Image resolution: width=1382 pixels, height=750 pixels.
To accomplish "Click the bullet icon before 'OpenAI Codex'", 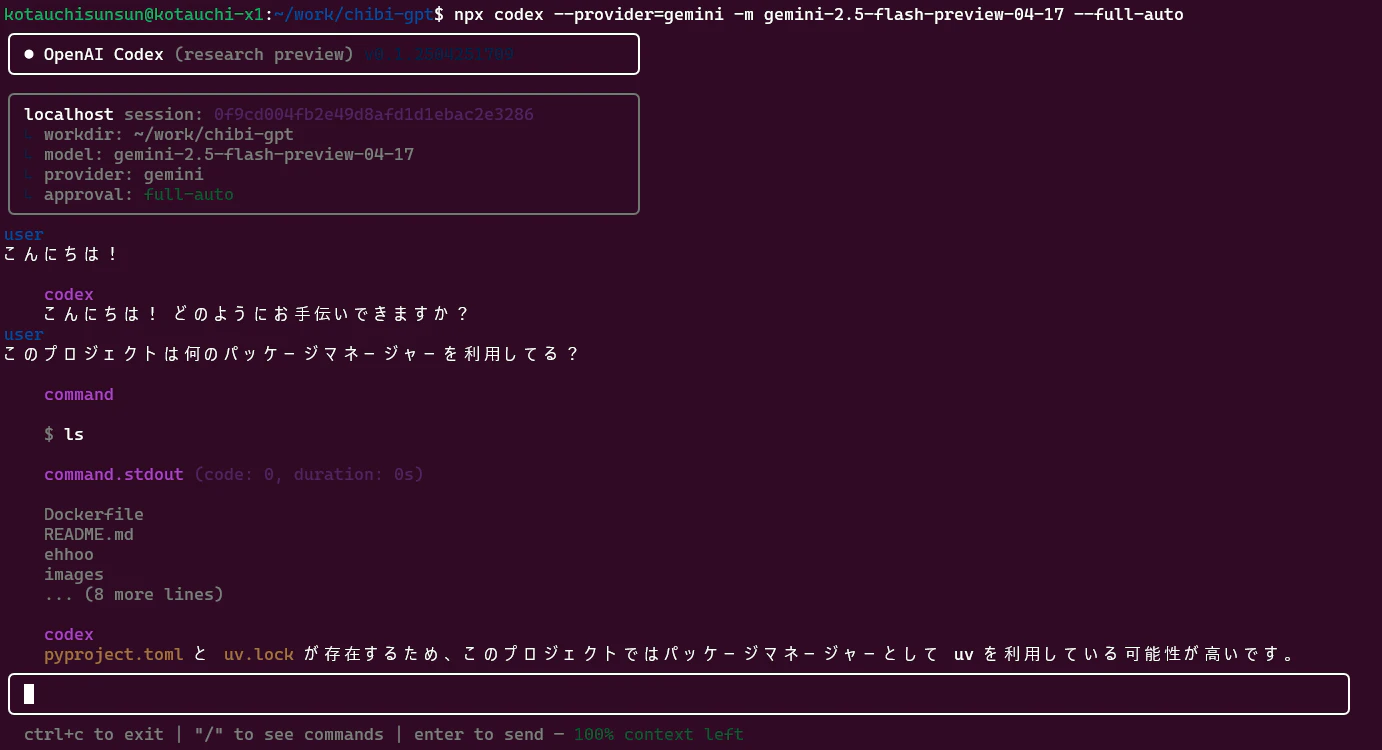I will (x=29, y=54).
